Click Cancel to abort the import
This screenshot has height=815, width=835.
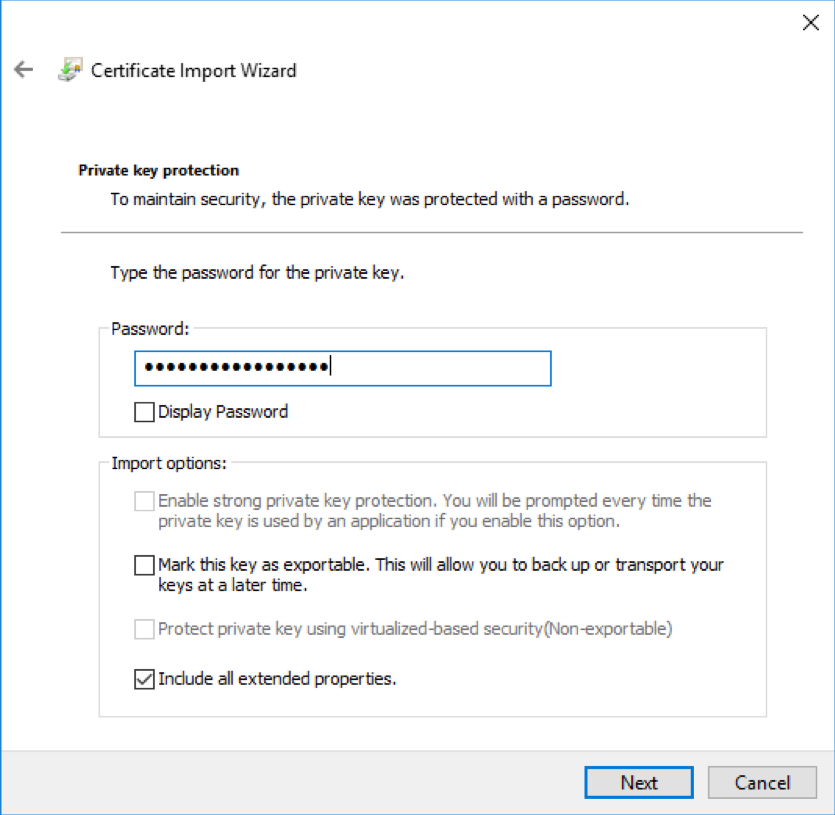pyautogui.click(x=762, y=783)
